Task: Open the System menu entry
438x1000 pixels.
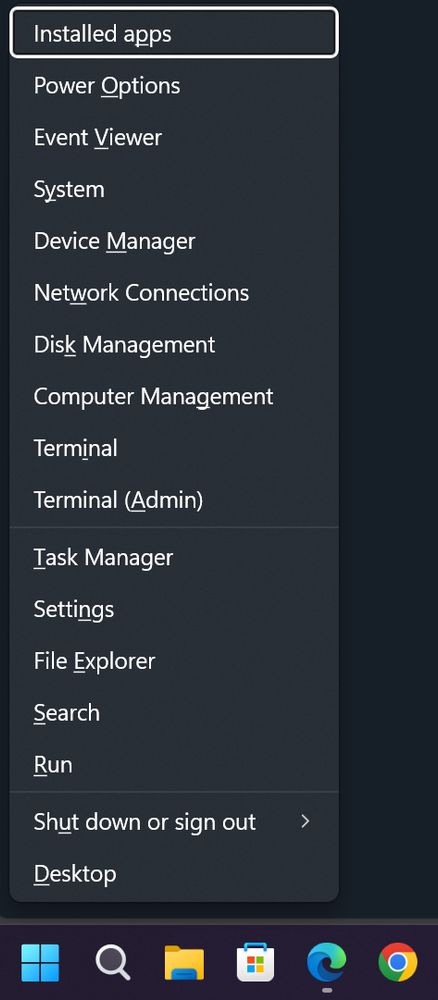Action: tap(174, 189)
